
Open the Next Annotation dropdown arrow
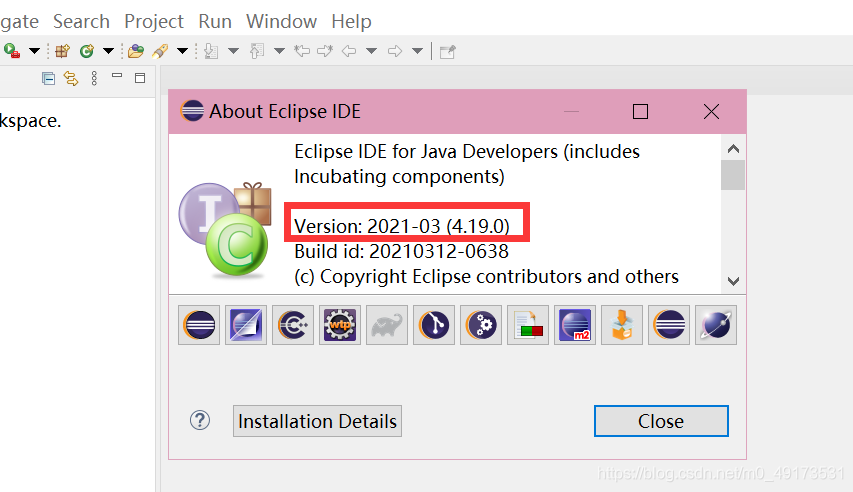(233, 51)
